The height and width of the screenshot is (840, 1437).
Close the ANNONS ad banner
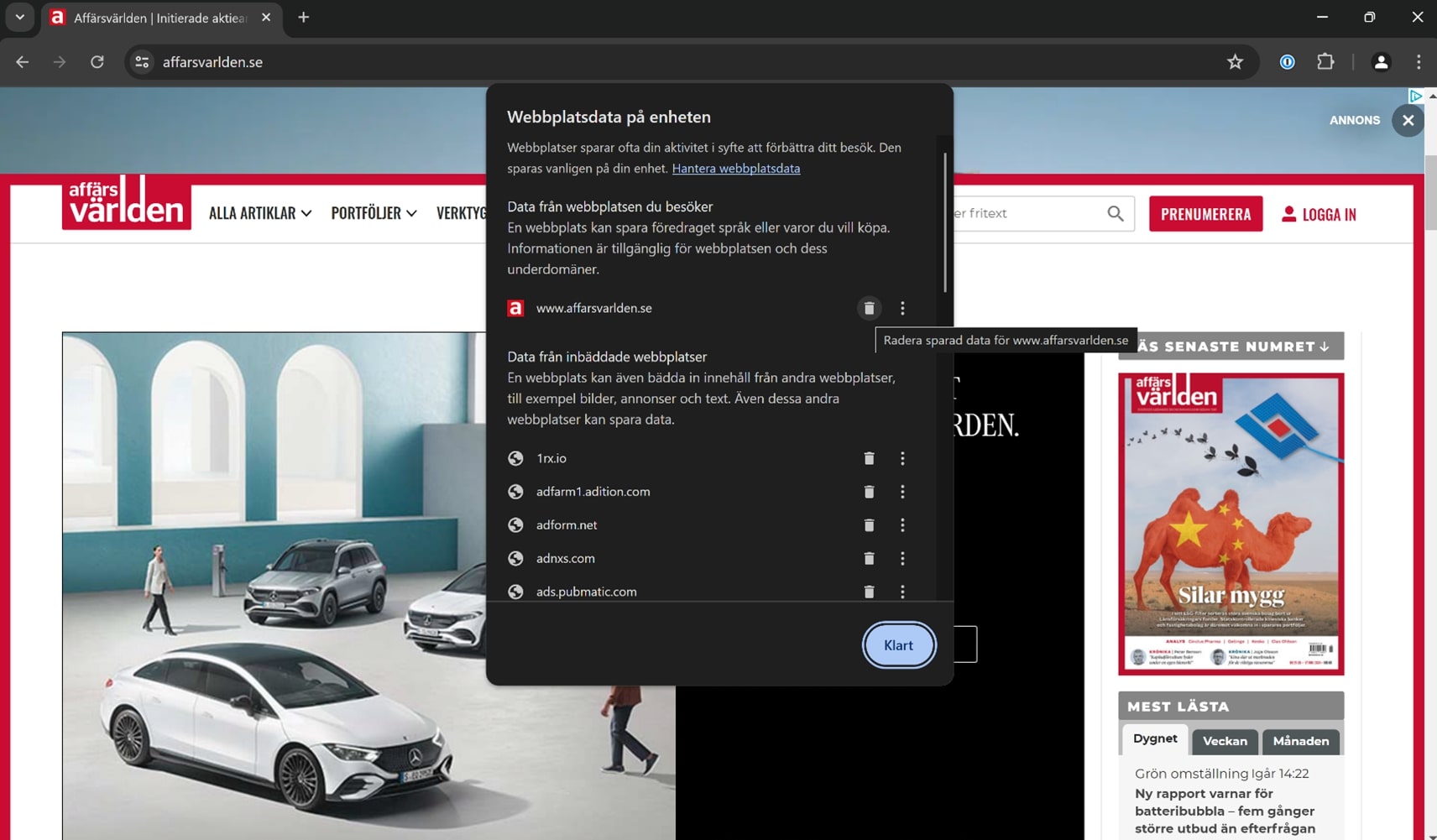1408,121
